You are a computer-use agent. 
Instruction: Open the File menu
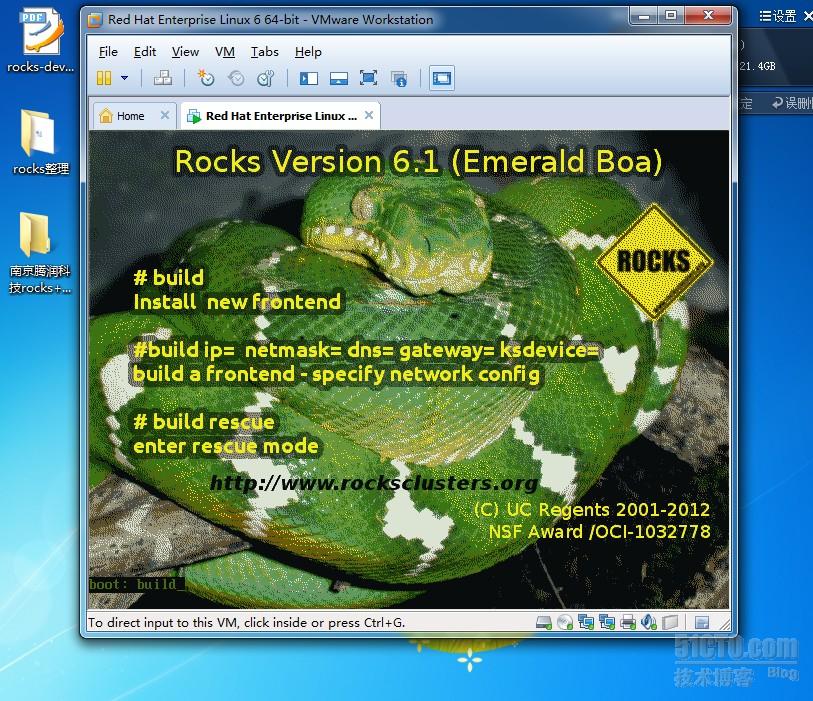[x=108, y=52]
